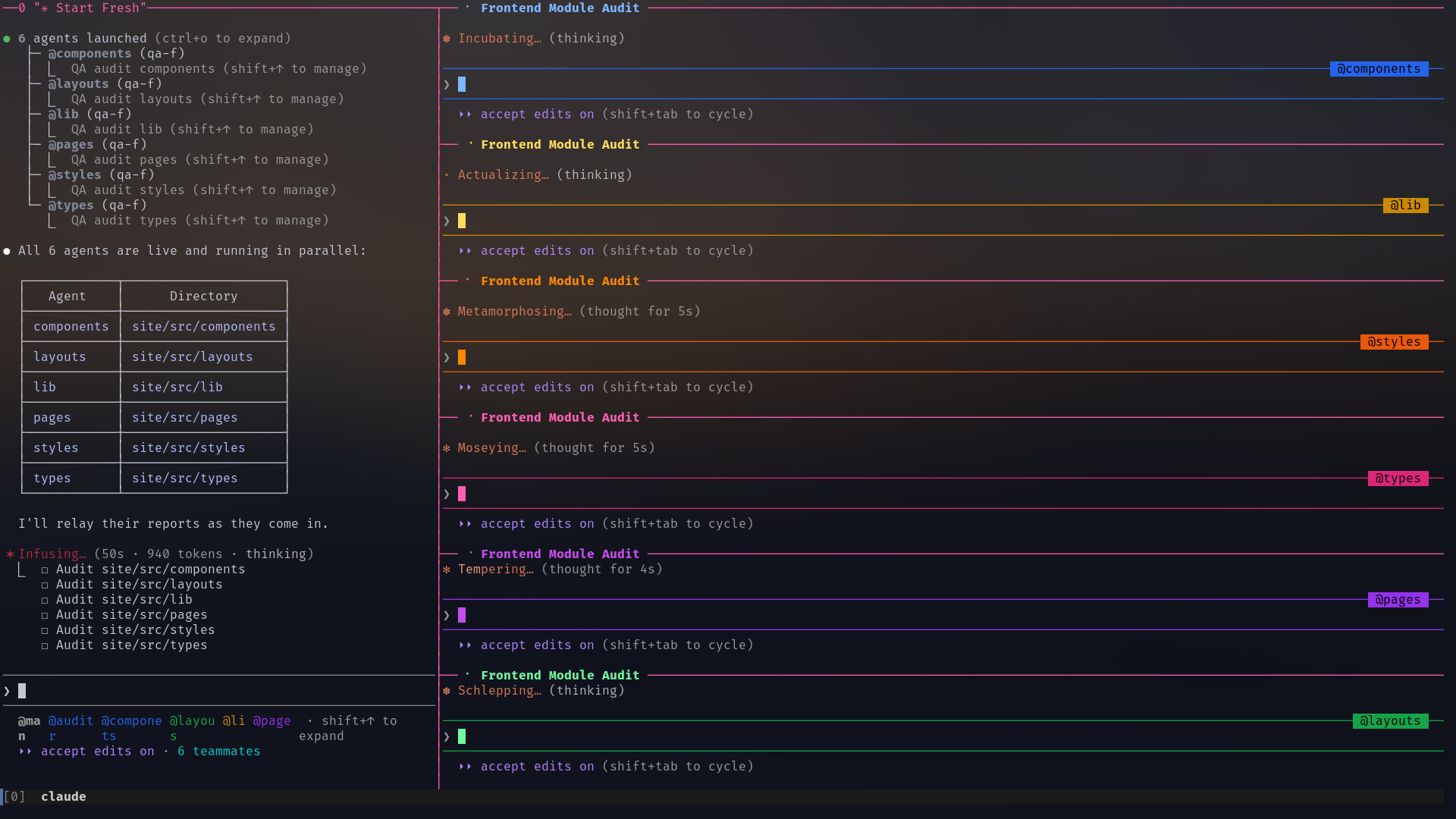Expand the '6 agents launched' tree
The height and width of the screenshot is (819, 1456).
tap(155, 39)
